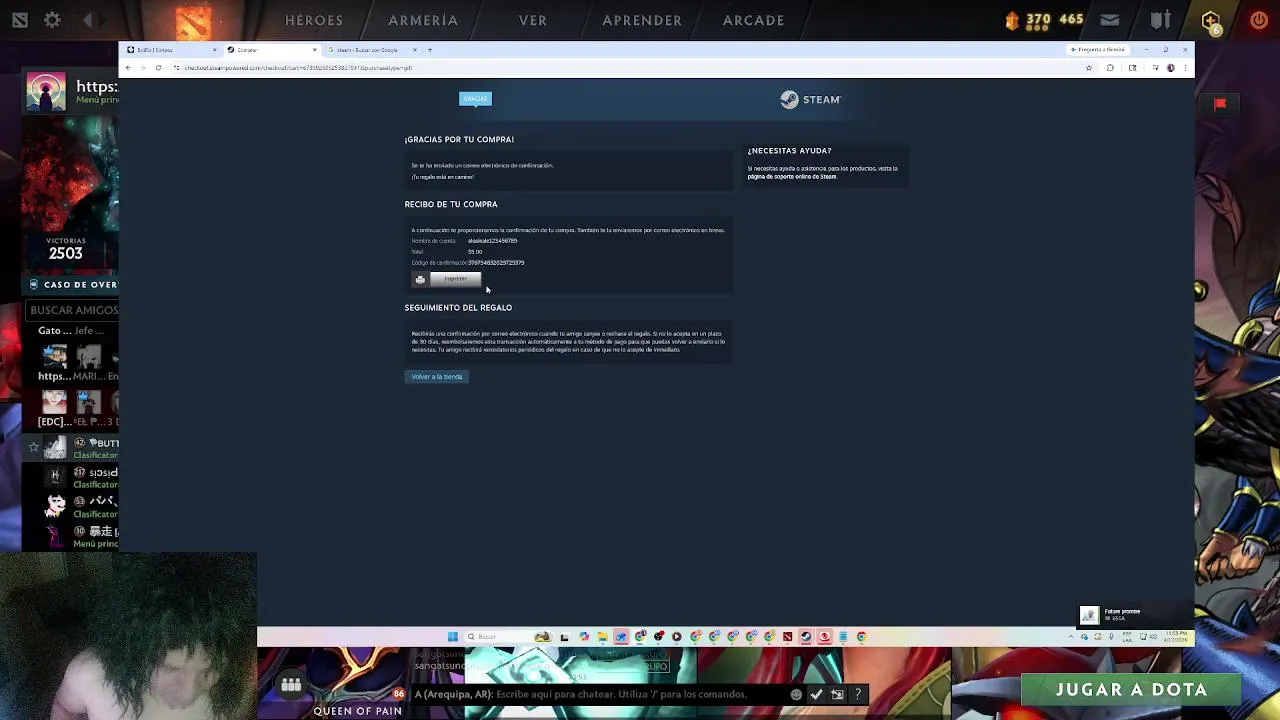Open the APRENDER menu
This screenshot has height=720, width=1280.
pos(642,20)
